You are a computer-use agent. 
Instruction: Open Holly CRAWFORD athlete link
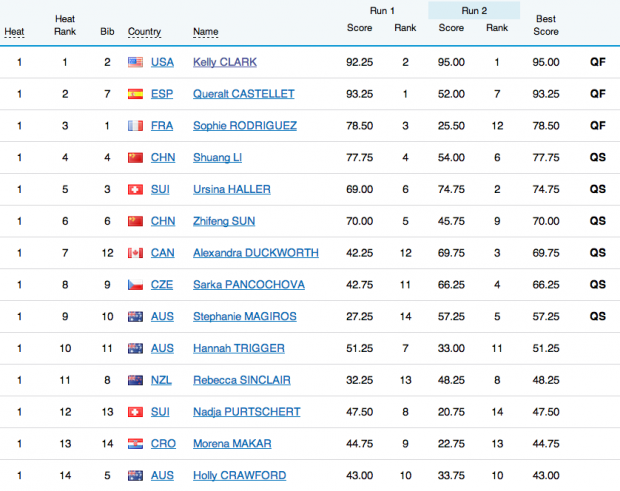[x=238, y=476]
